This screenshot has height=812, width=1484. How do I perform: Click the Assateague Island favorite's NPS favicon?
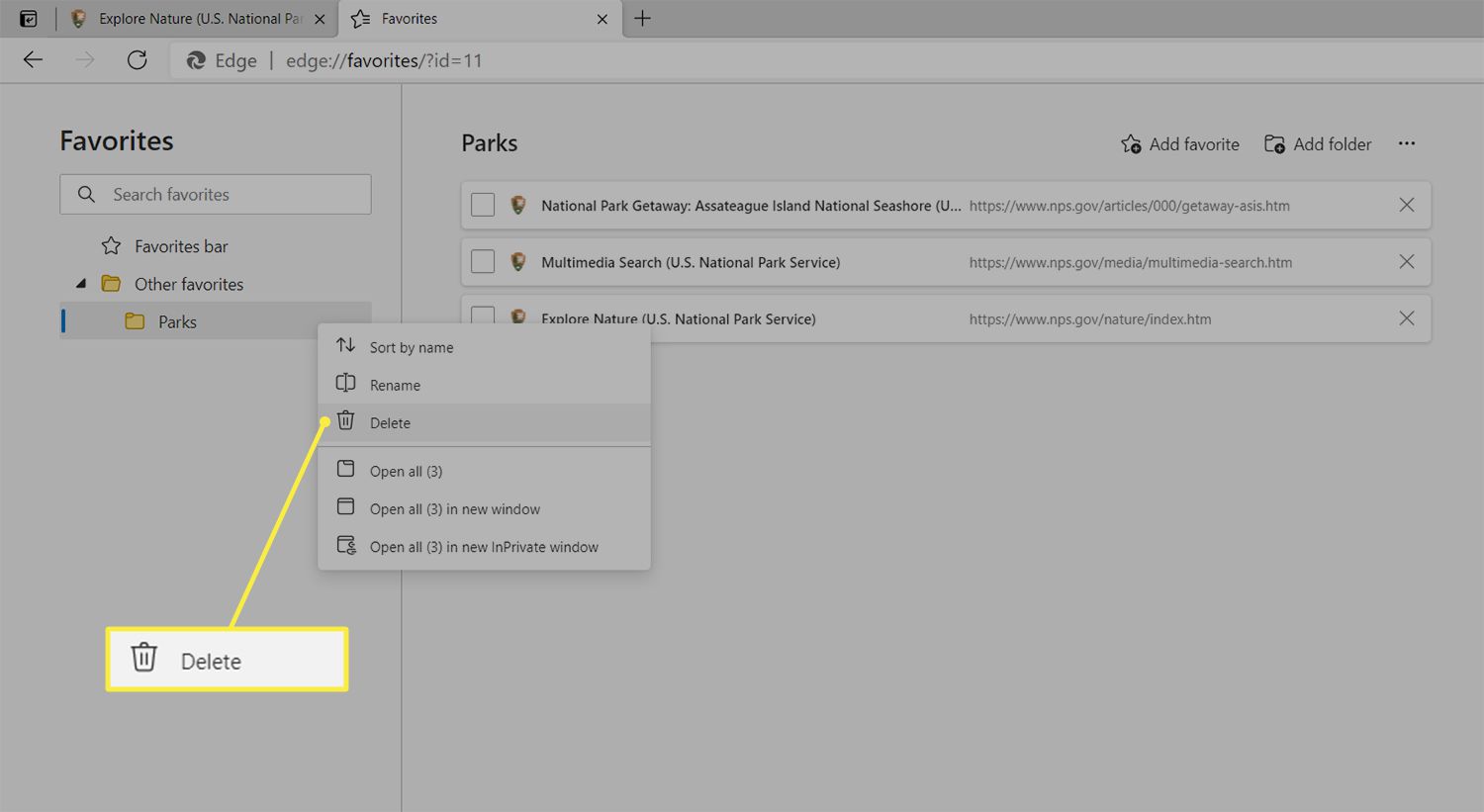point(518,205)
